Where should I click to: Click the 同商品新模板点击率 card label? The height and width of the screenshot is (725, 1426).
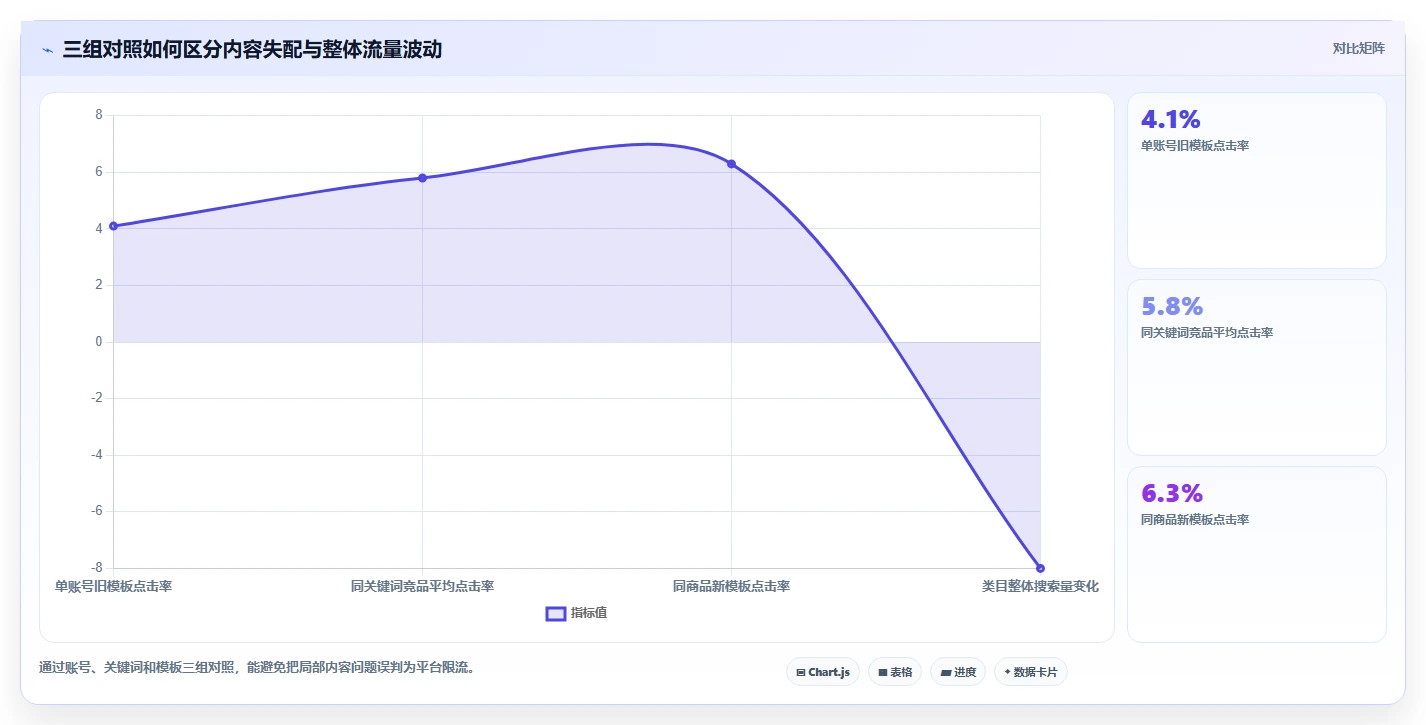(x=1195, y=520)
